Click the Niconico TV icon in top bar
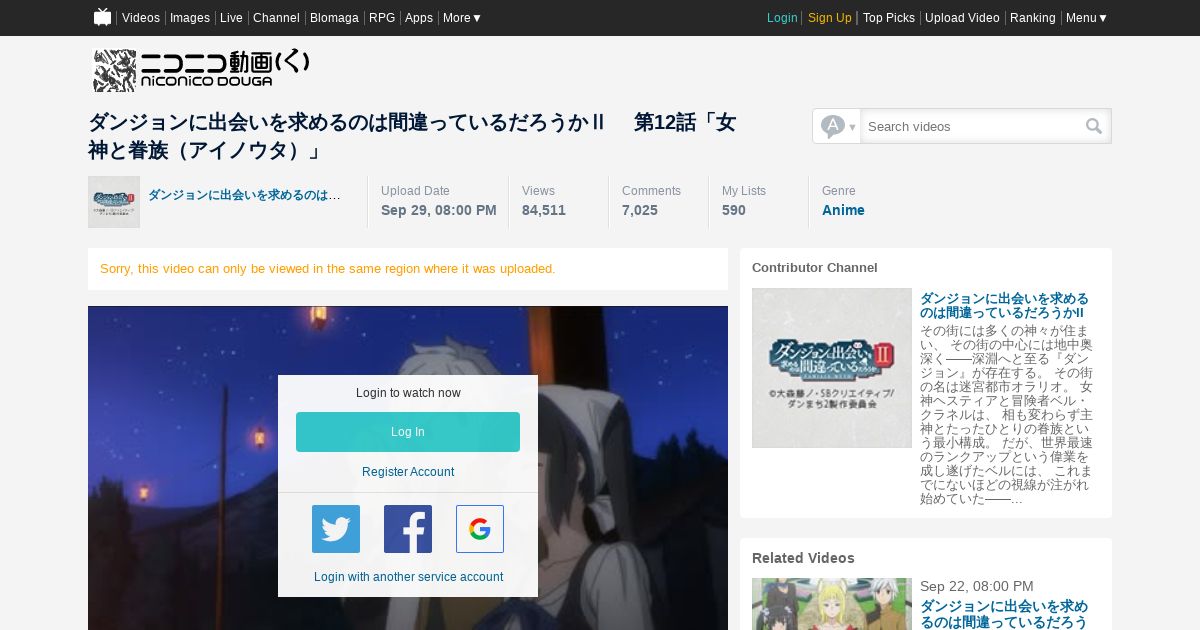Screen dimensions: 1200x630 pos(102,17)
